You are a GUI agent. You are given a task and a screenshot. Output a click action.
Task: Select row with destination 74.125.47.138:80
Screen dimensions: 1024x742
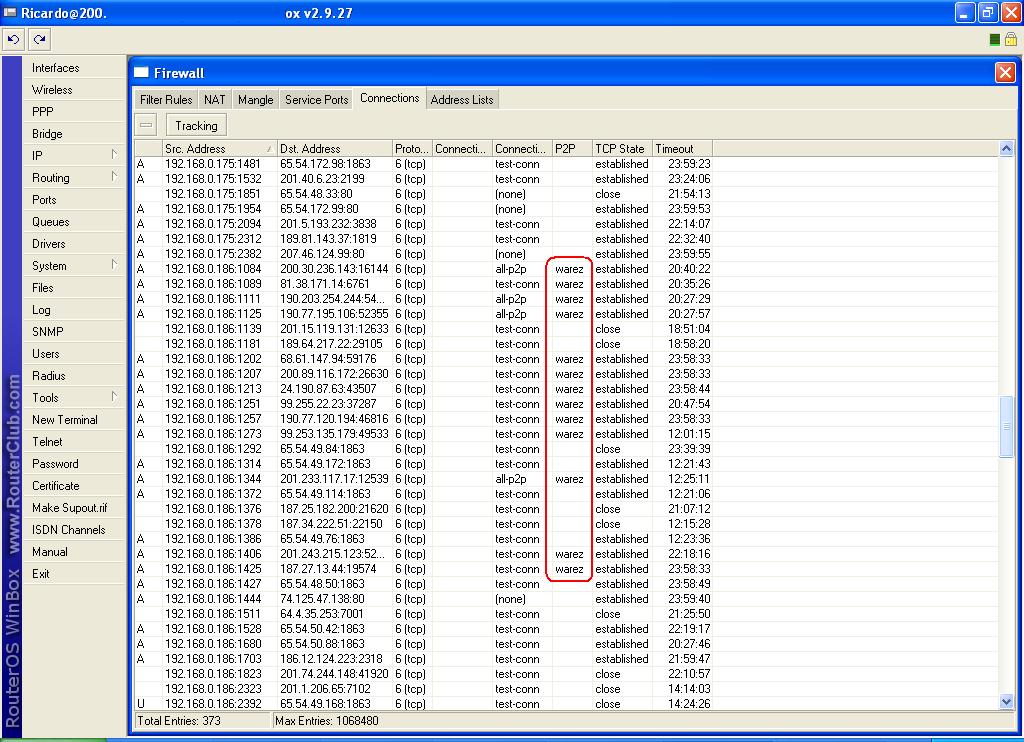(x=566, y=599)
